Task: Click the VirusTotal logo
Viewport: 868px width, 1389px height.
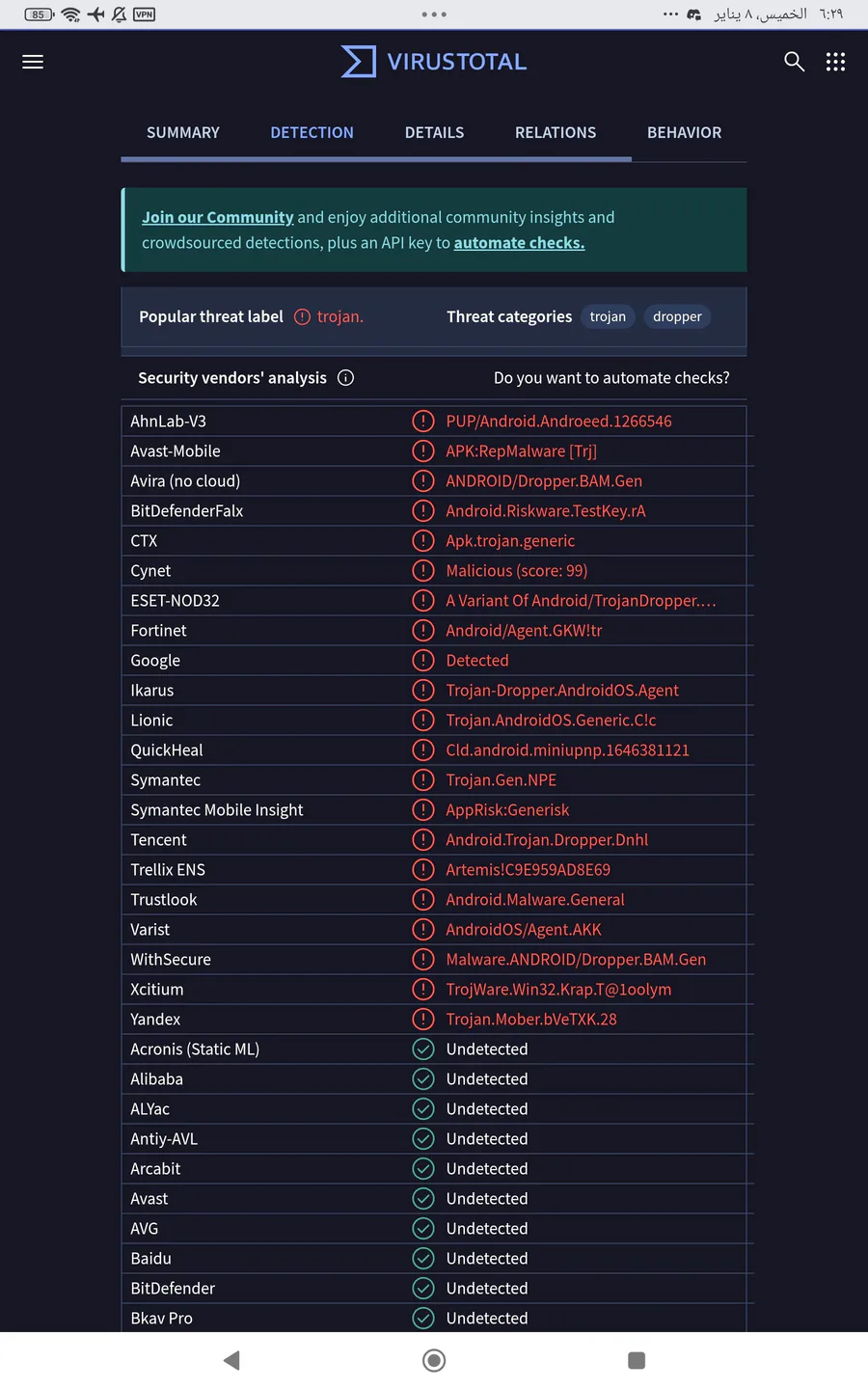Action: [434, 62]
